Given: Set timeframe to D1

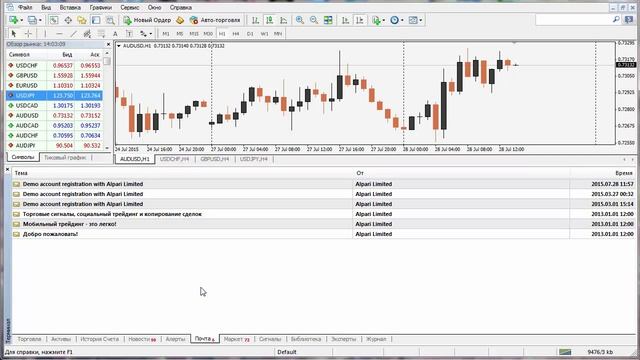Looking at the screenshot, I should 250,33.
